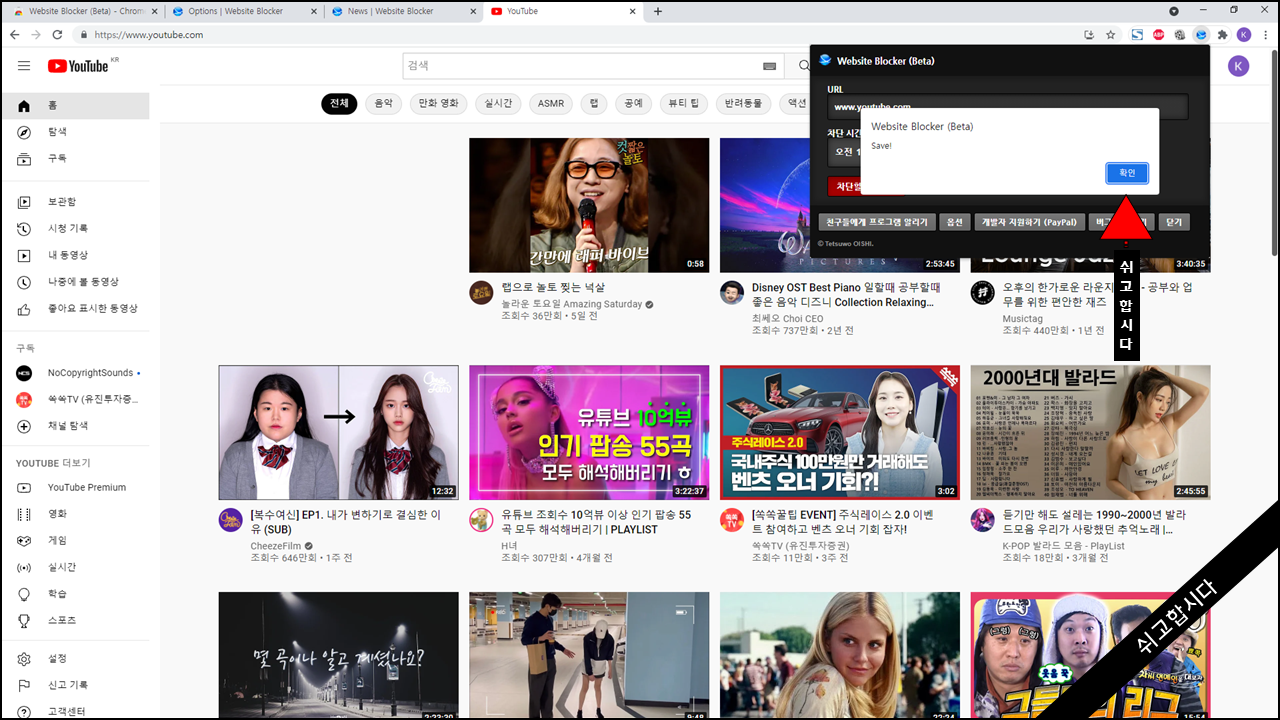Open a new browser tab
The height and width of the screenshot is (720, 1280).
click(657, 11)
